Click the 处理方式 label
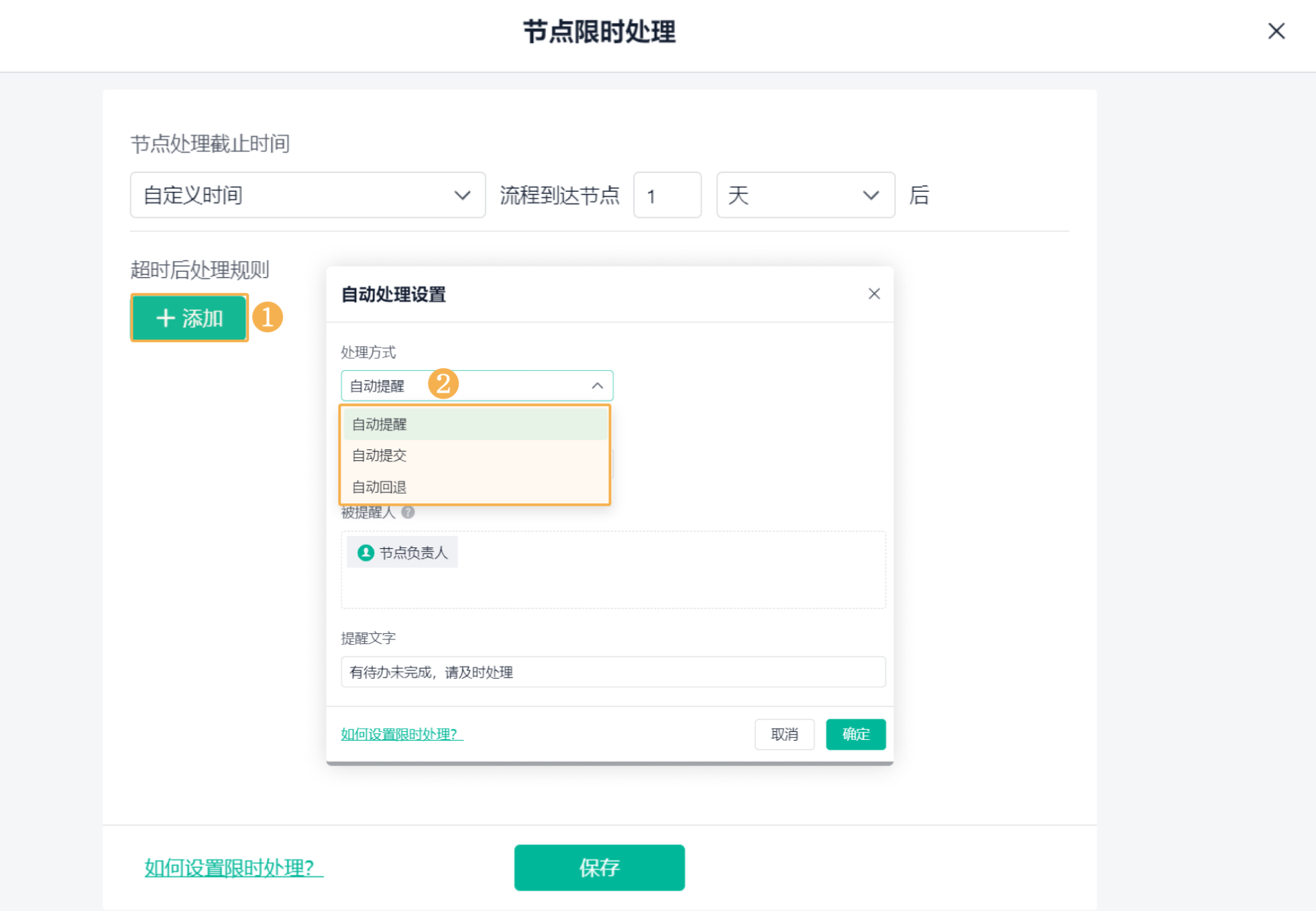 (368, 352)
